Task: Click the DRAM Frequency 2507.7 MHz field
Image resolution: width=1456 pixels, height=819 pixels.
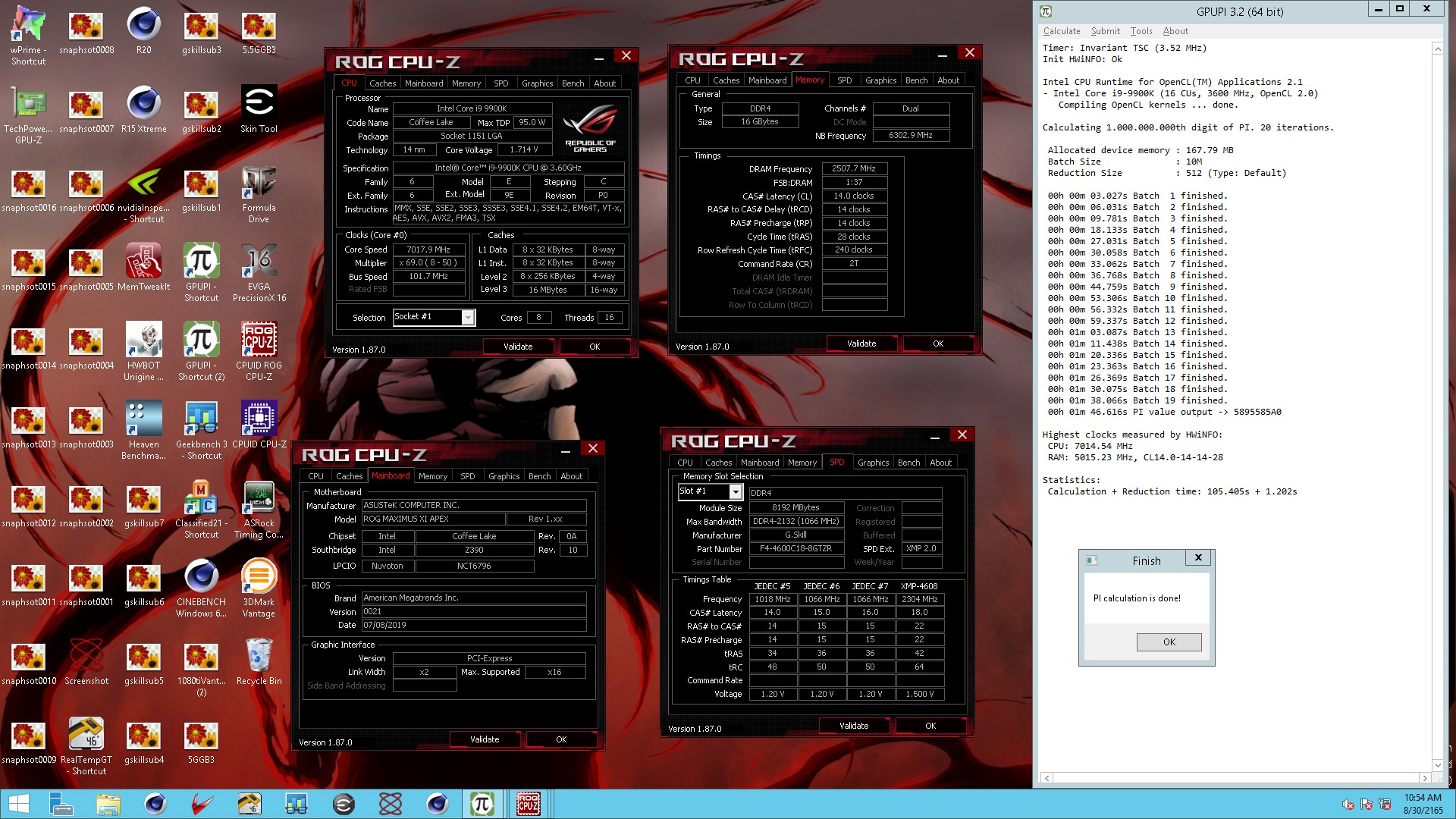Action: (x=854, y=168)
